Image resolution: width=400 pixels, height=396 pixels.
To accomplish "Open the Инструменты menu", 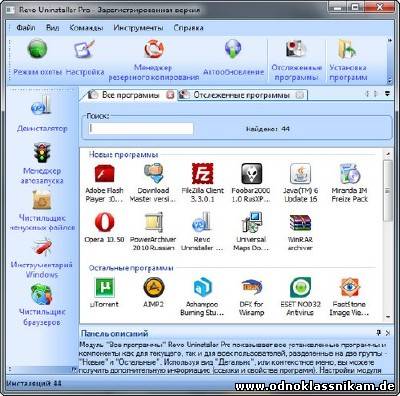I will (x=138, y=28).
